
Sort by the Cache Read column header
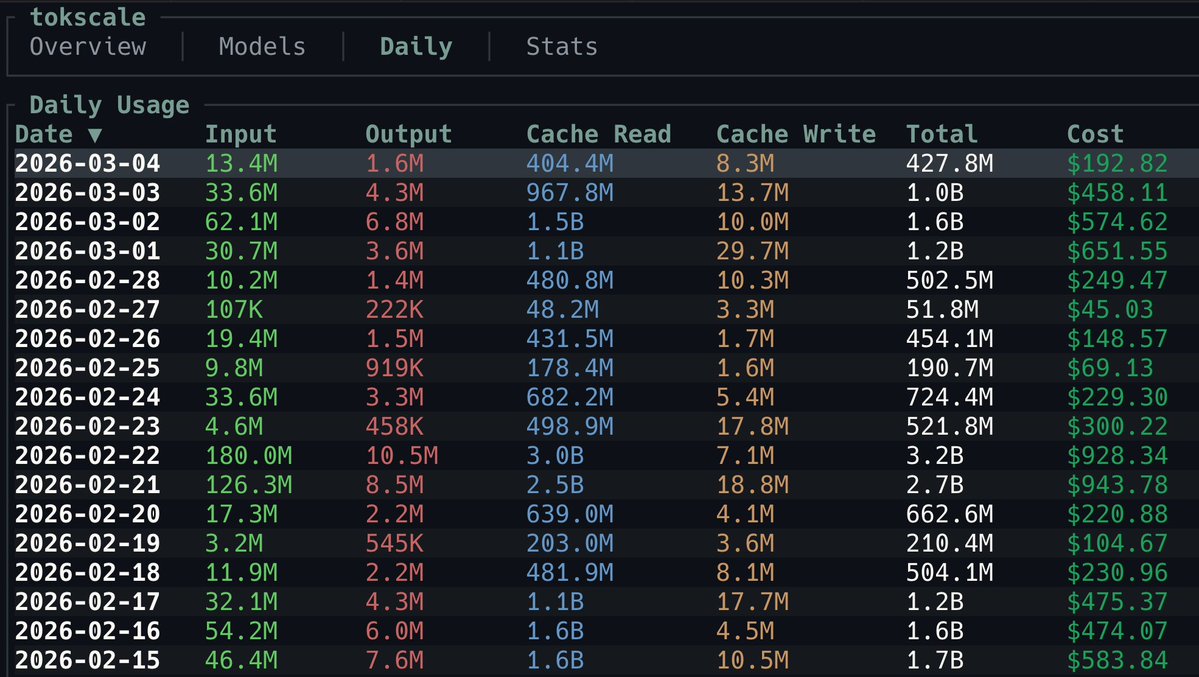pos(599,135)
